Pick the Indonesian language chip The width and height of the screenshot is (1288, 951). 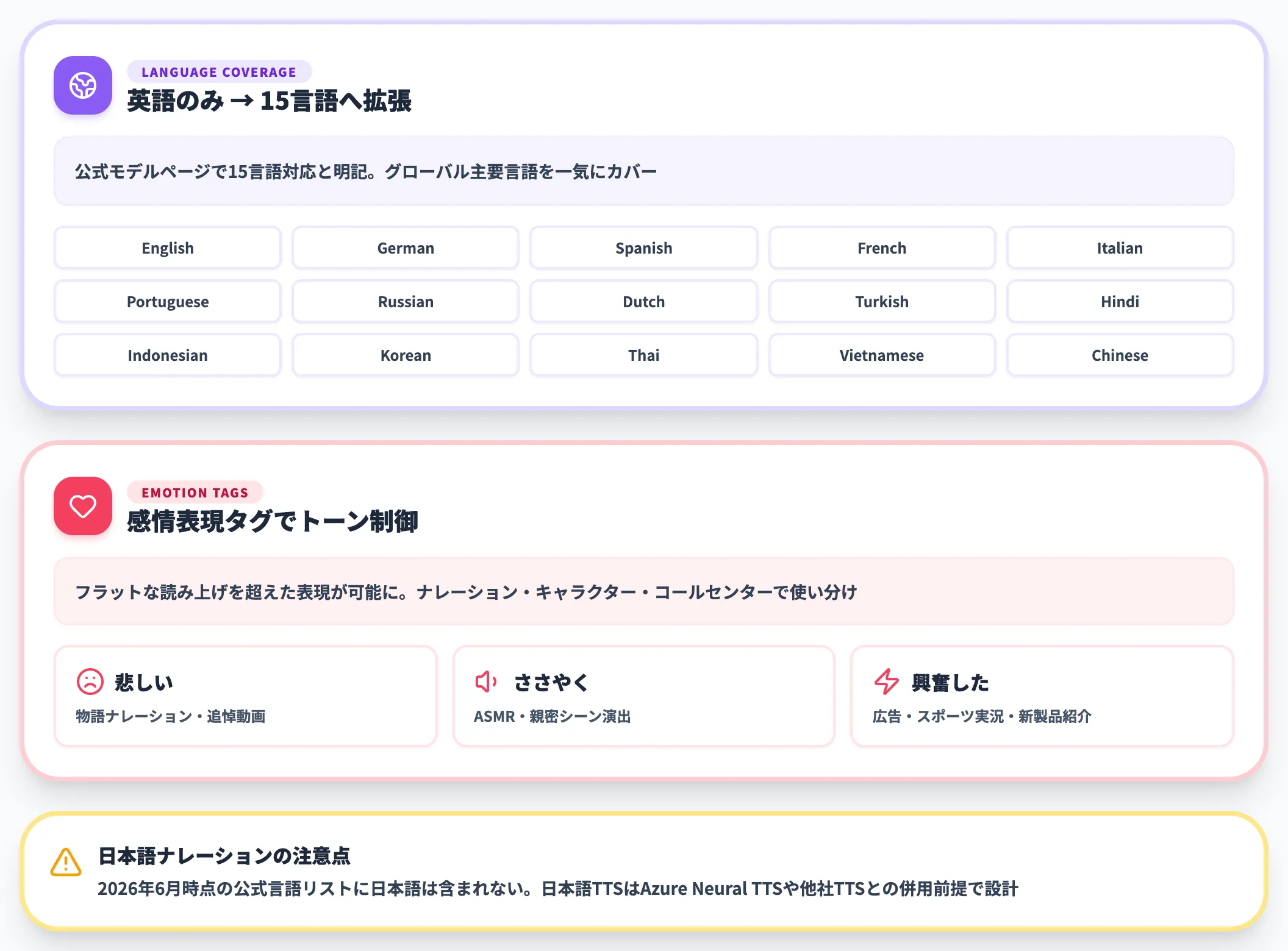click(168, 355)
